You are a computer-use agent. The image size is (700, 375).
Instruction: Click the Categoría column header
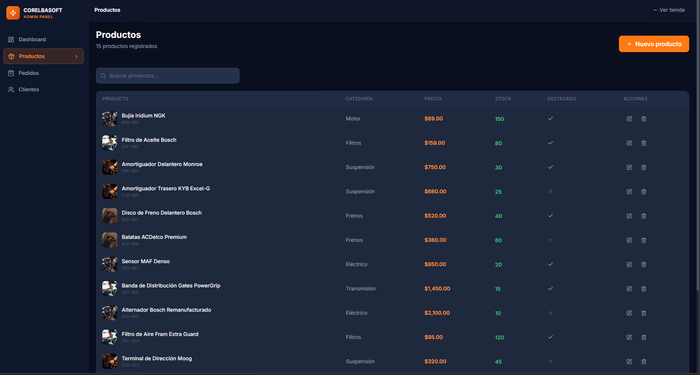pos(359,99)
